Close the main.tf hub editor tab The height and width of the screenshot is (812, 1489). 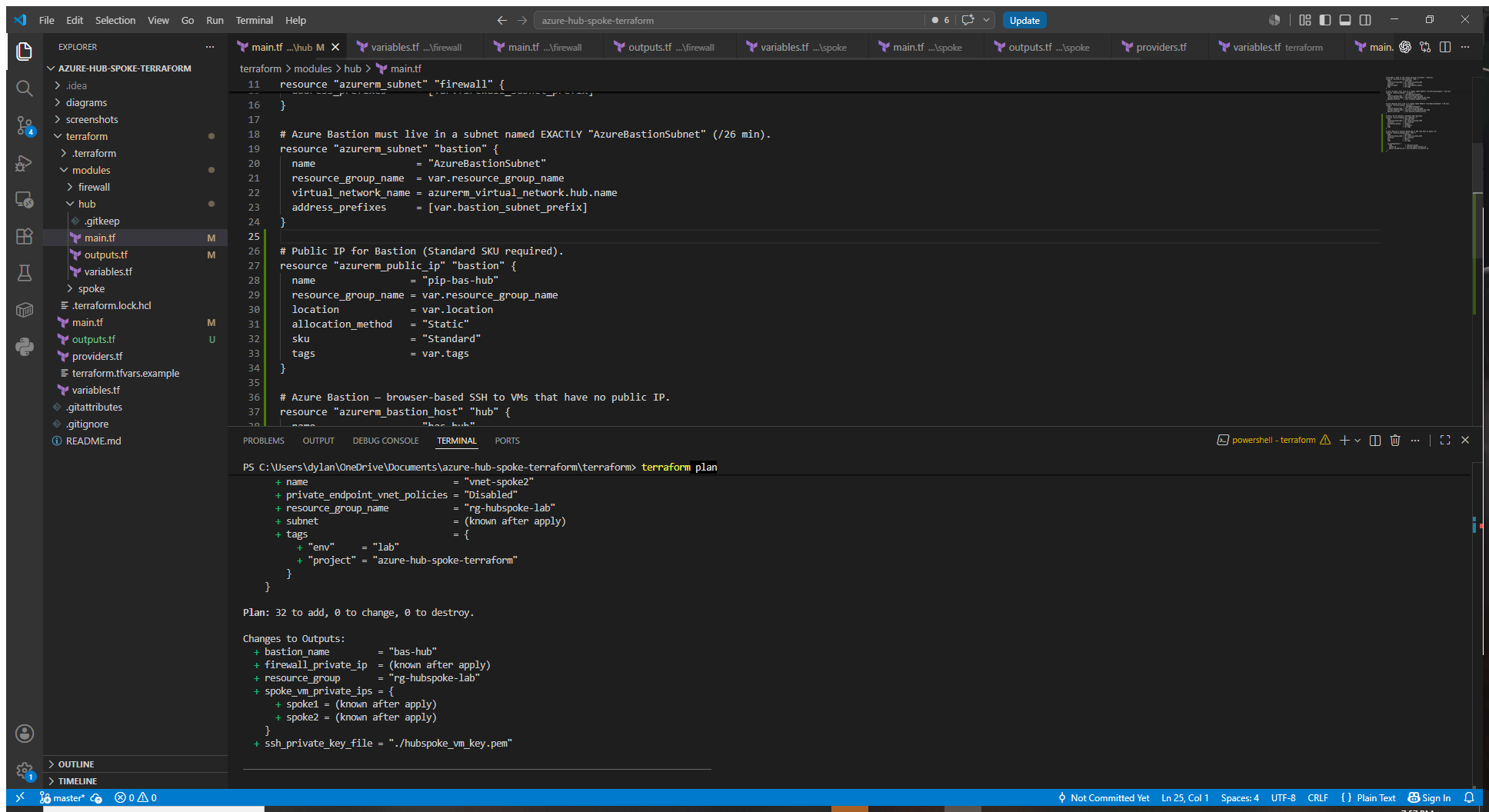[335, 47]
